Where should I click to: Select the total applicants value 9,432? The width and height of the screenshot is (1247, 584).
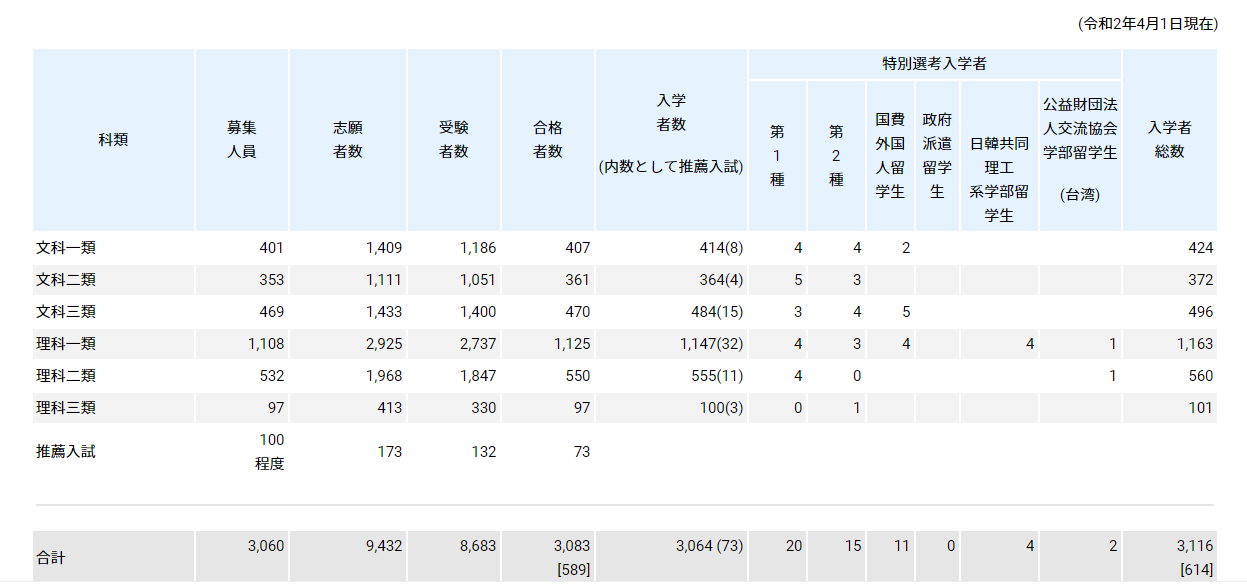[383, 546]
